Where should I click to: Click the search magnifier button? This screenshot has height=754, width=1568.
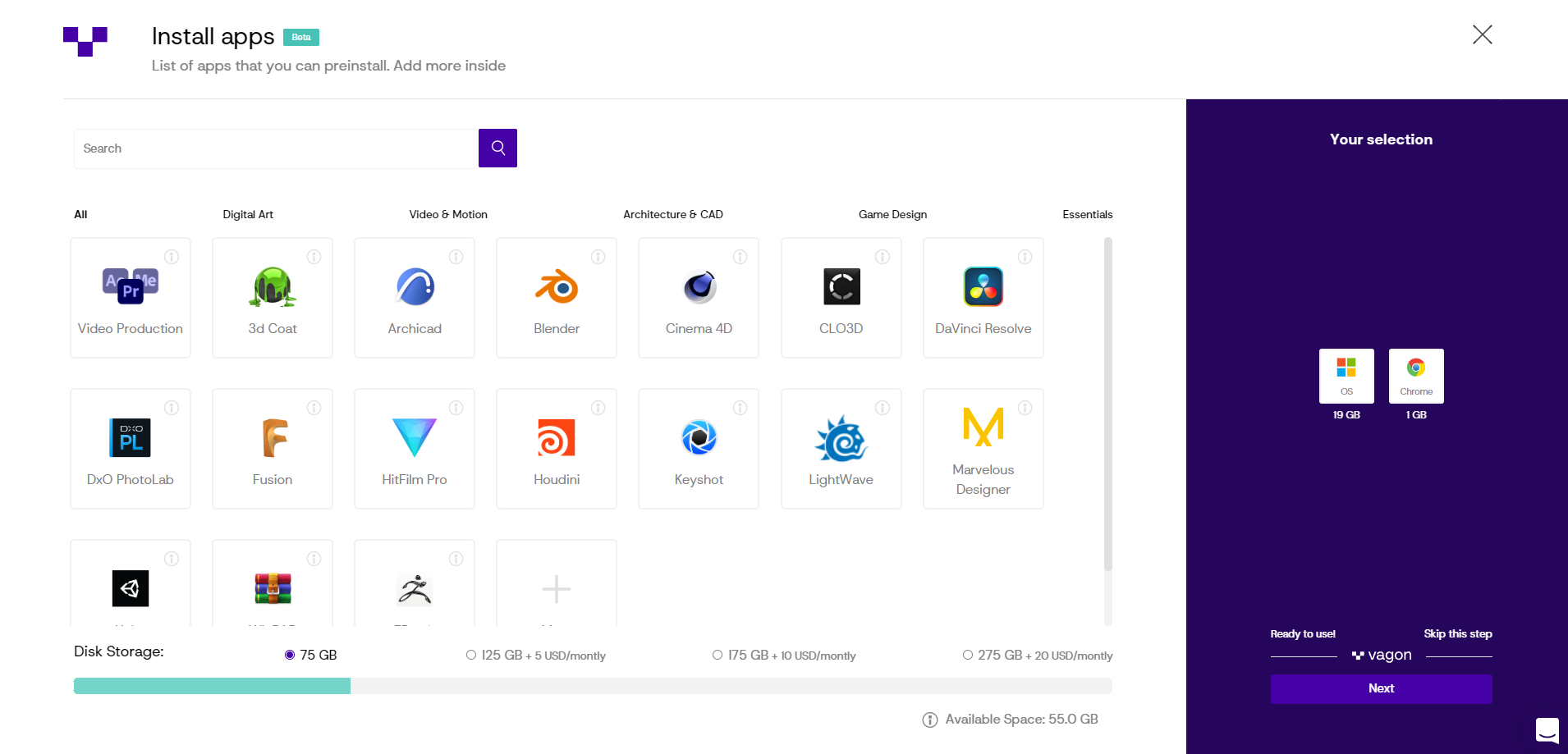click(497, 148)
